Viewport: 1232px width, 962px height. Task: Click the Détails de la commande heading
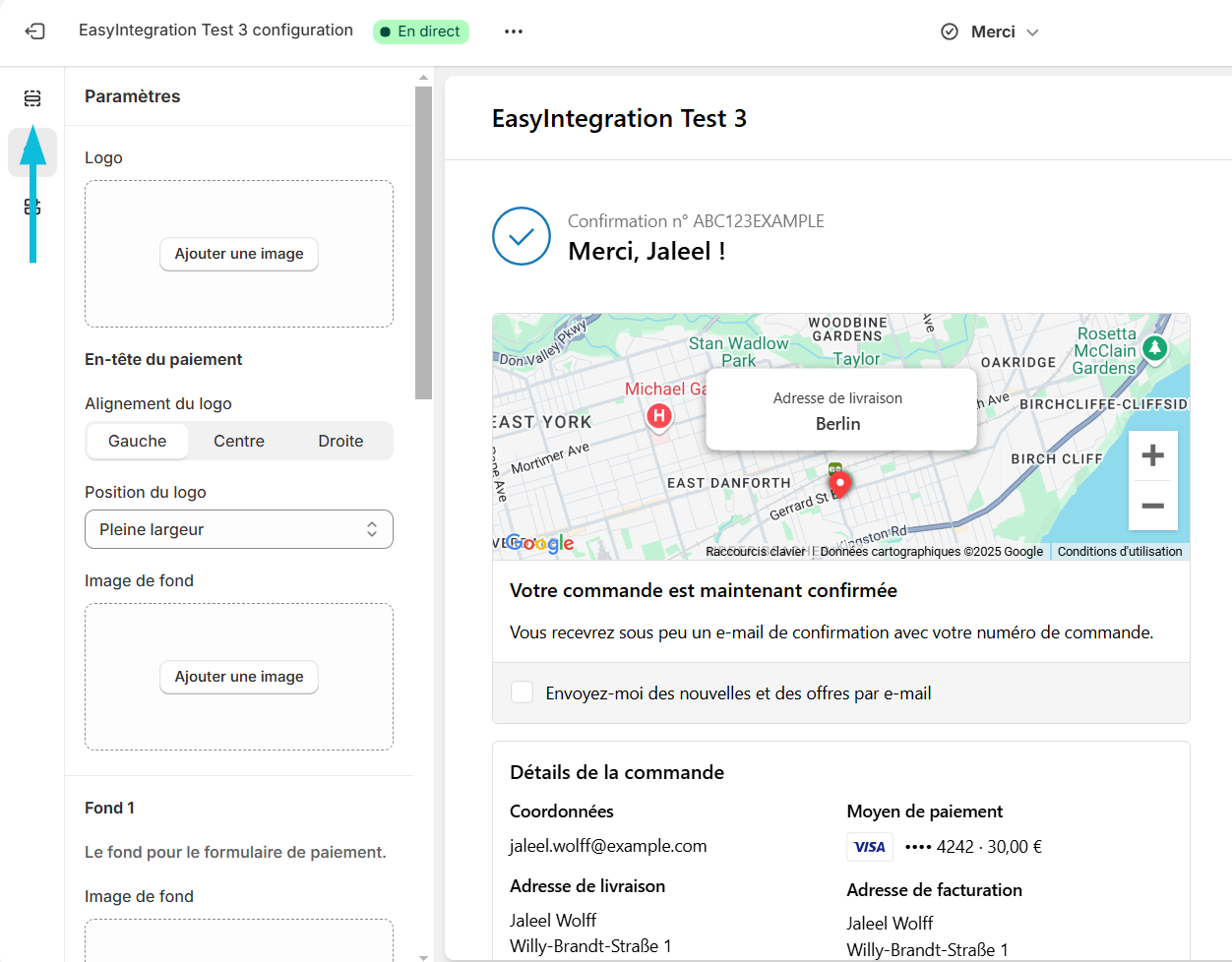pos(617,772)
